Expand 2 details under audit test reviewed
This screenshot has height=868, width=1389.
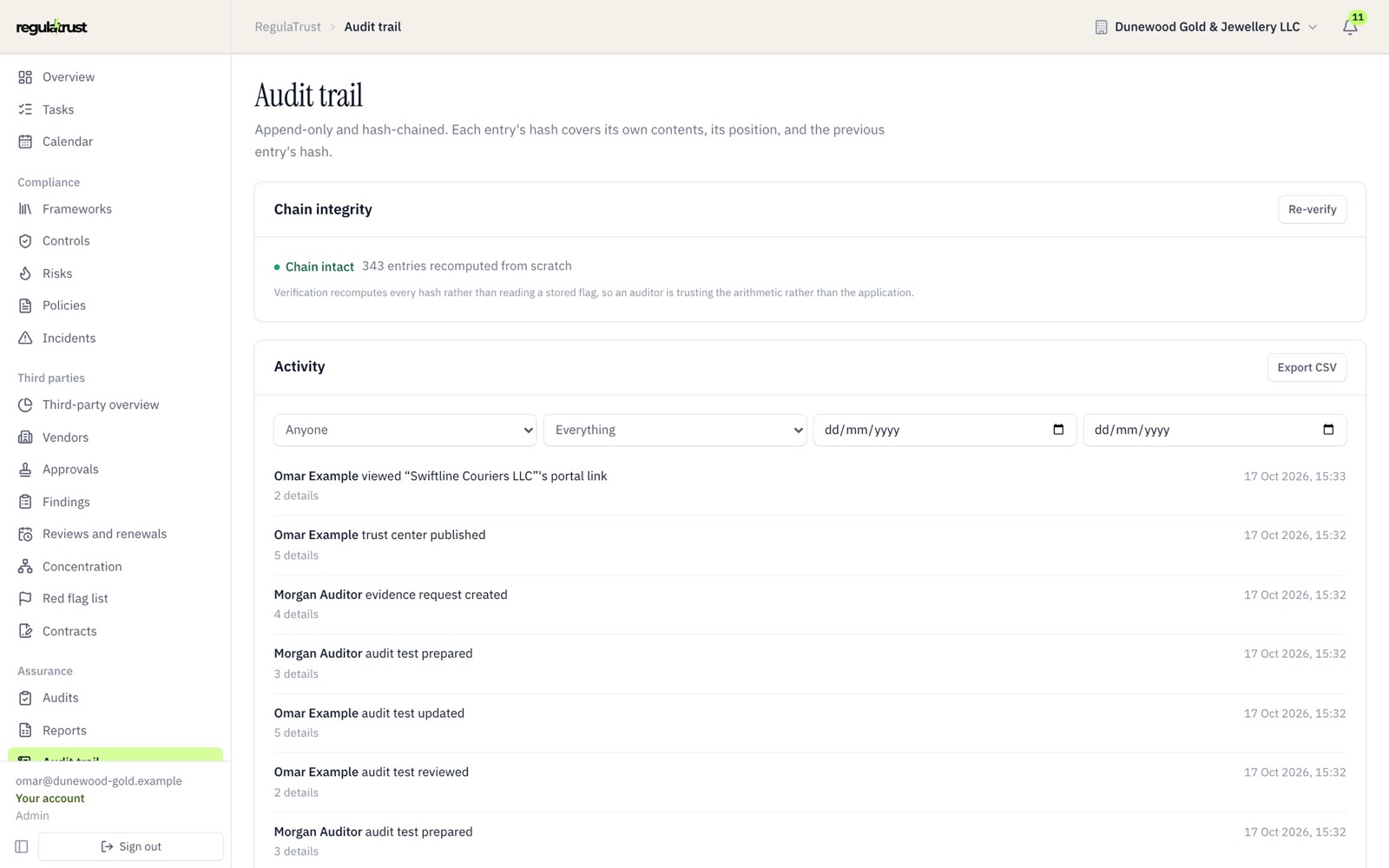(x=296, y=792)
